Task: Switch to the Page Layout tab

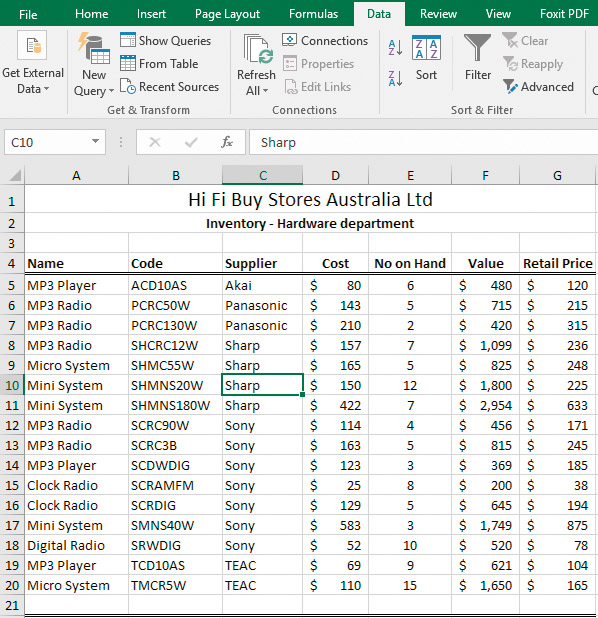Action: pos(227,14)
